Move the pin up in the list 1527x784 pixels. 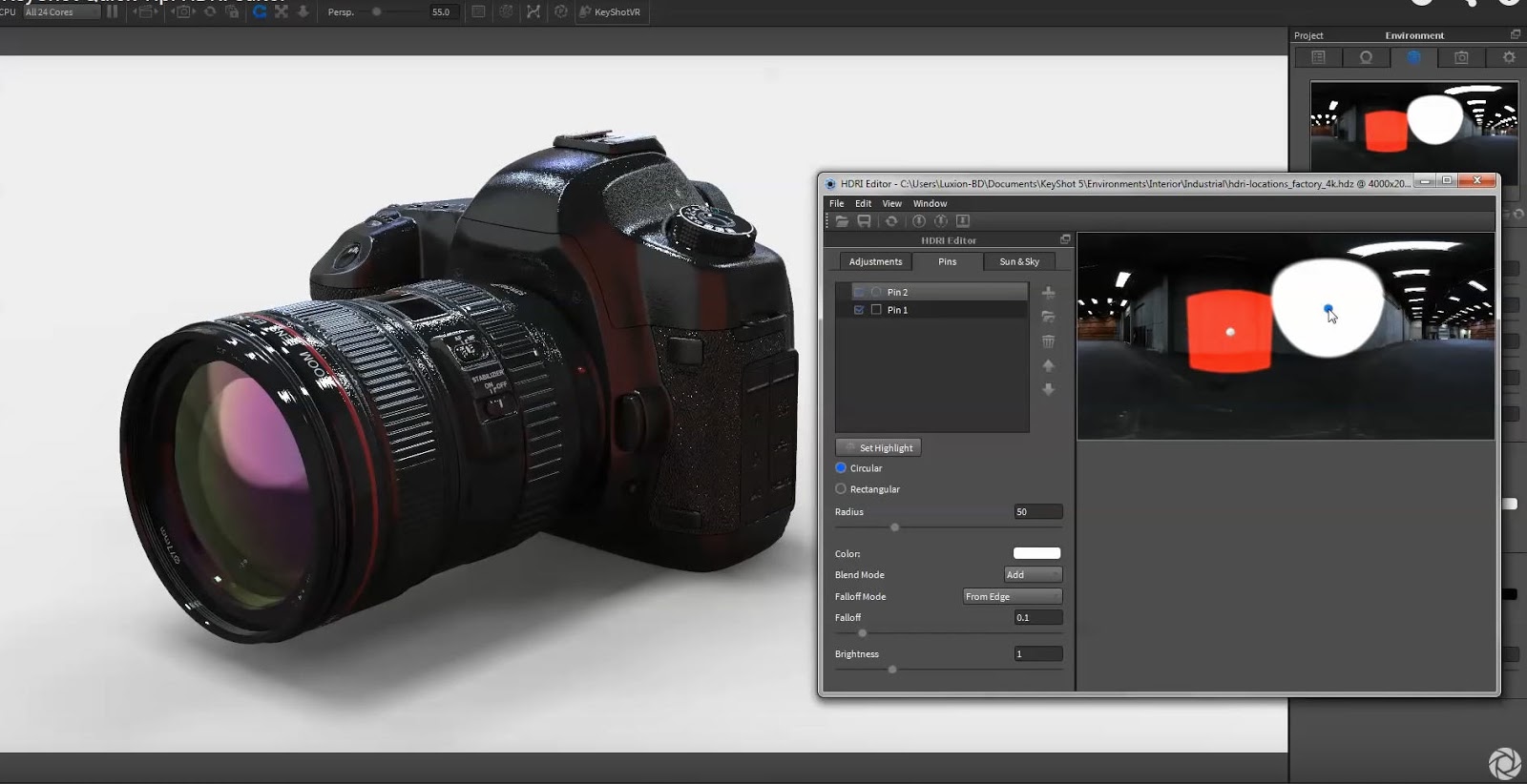[x=1048, y=365]
